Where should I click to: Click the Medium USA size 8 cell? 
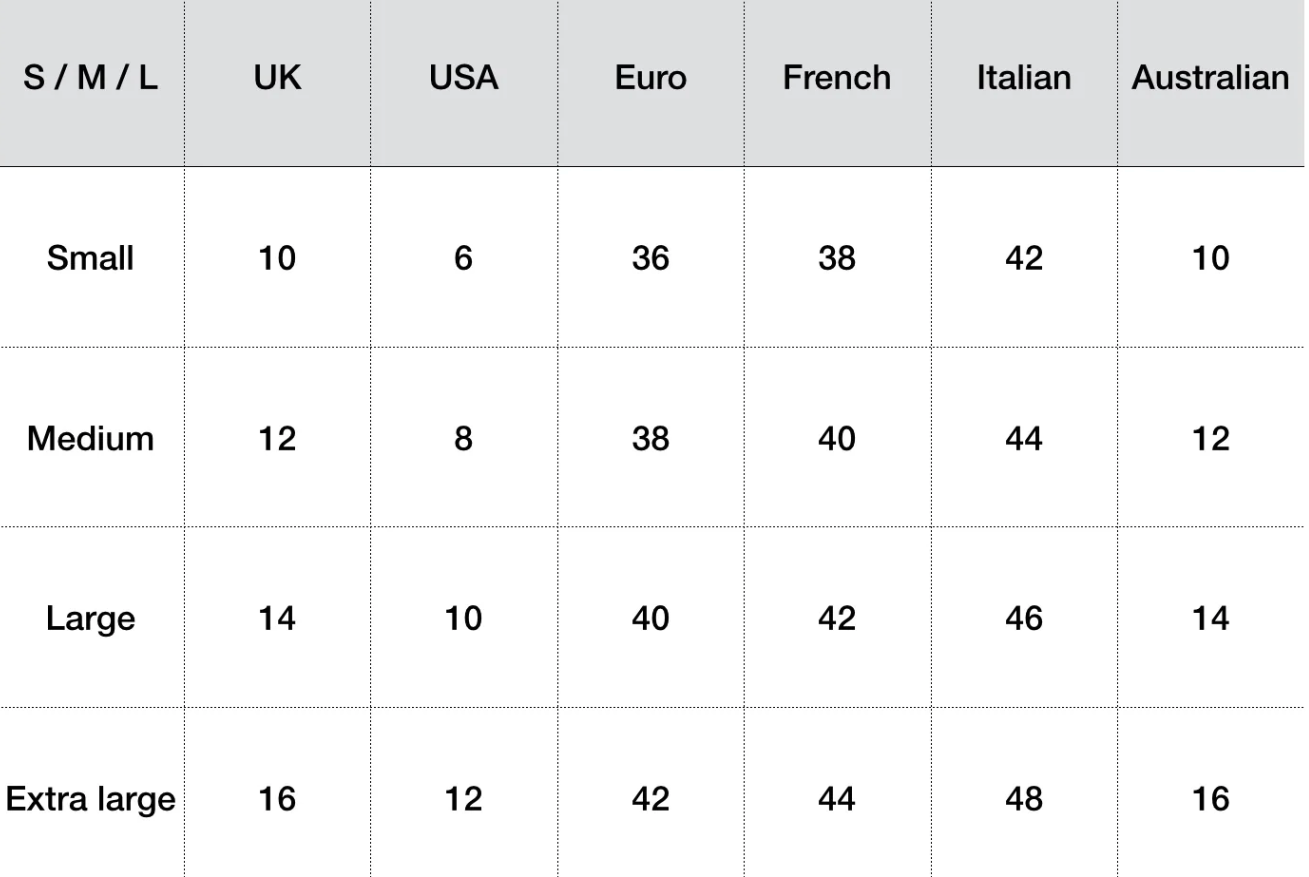click(x=464, y=438)
